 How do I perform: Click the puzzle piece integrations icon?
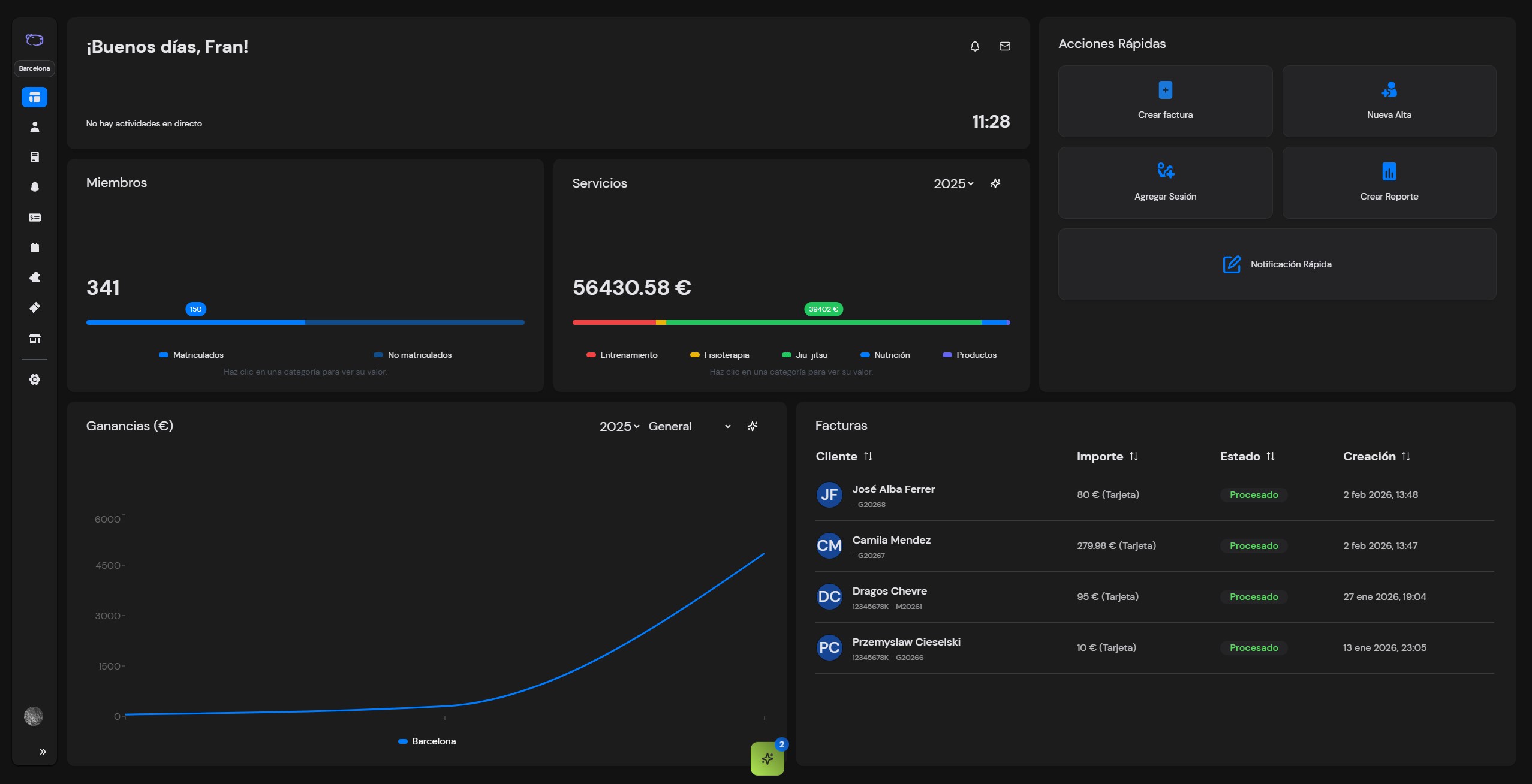tap(35, 278)
